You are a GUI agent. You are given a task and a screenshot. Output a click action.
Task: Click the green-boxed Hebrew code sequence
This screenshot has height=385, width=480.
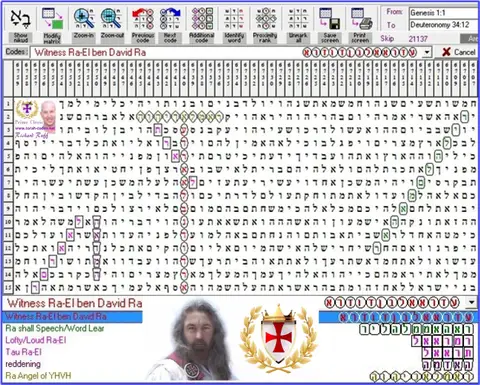pyautogui.click(x=417, y=329)
